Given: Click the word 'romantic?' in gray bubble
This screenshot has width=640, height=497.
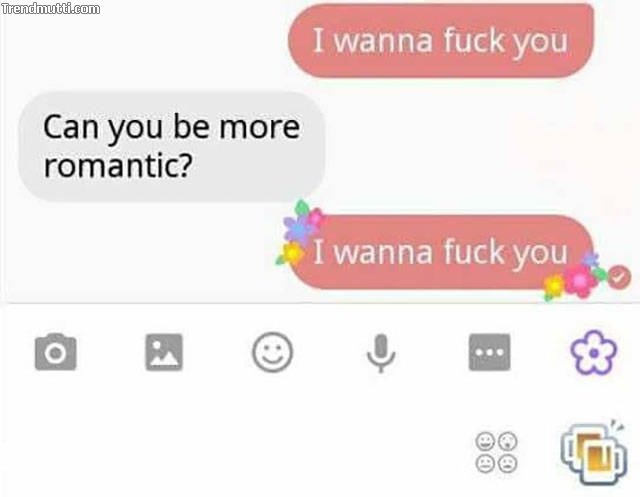Looking at the screenshot, I should (x=118, y=165).
